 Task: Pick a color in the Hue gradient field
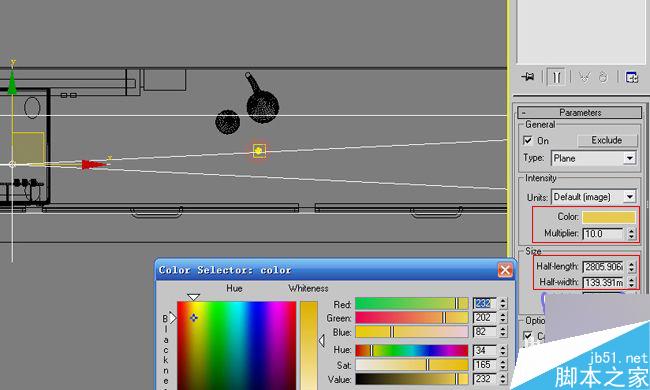point(237,345)
